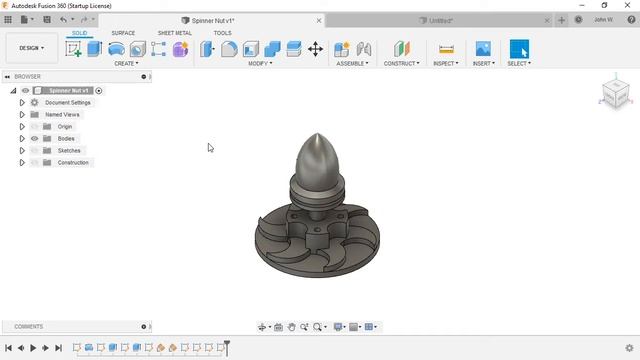Expand the Named Views node
This screenshot has height=360, width=640.
22,115
